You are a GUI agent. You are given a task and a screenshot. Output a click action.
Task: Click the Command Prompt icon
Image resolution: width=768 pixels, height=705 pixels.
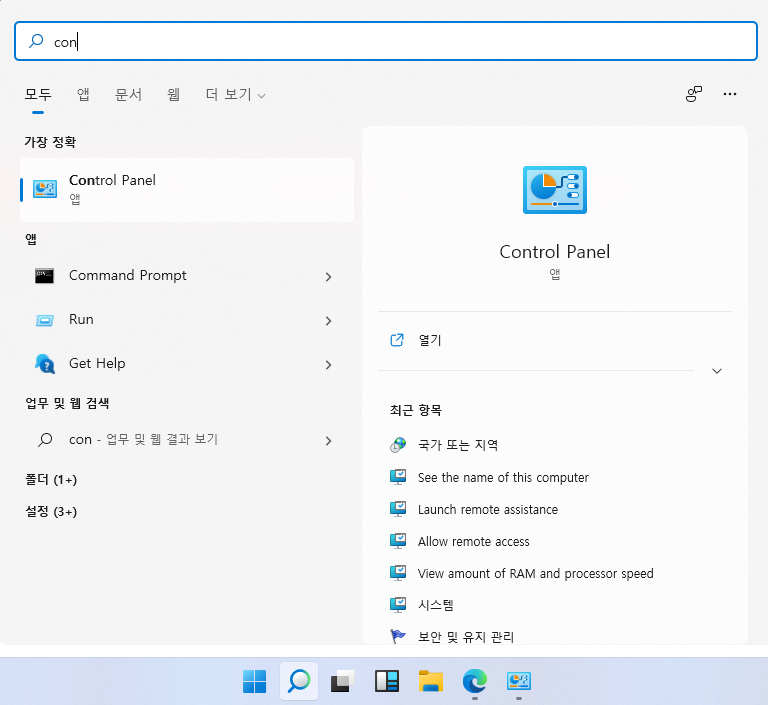click(x=45, y=276)
